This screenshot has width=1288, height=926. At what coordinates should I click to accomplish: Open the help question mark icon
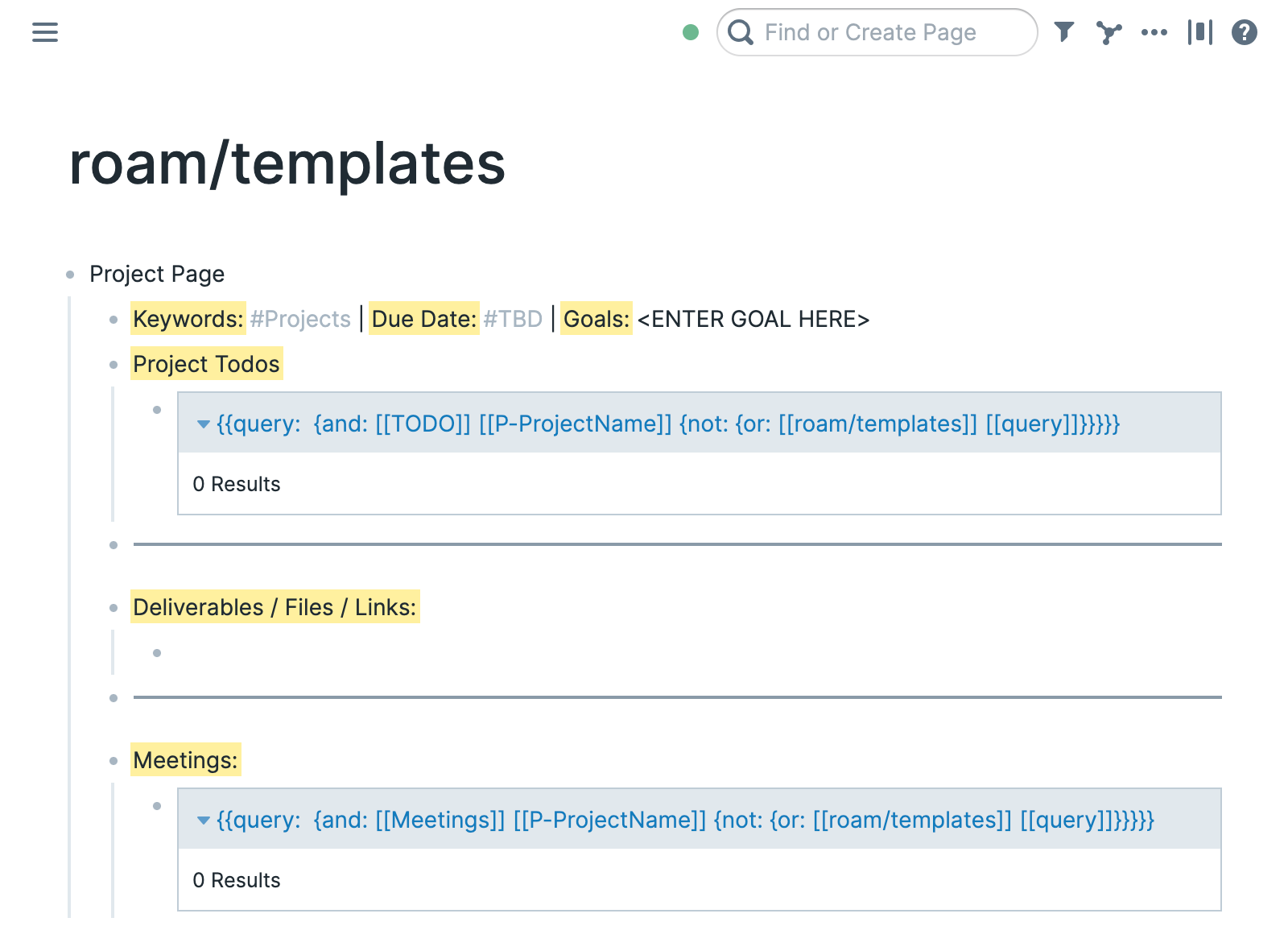click(1244, 32)
